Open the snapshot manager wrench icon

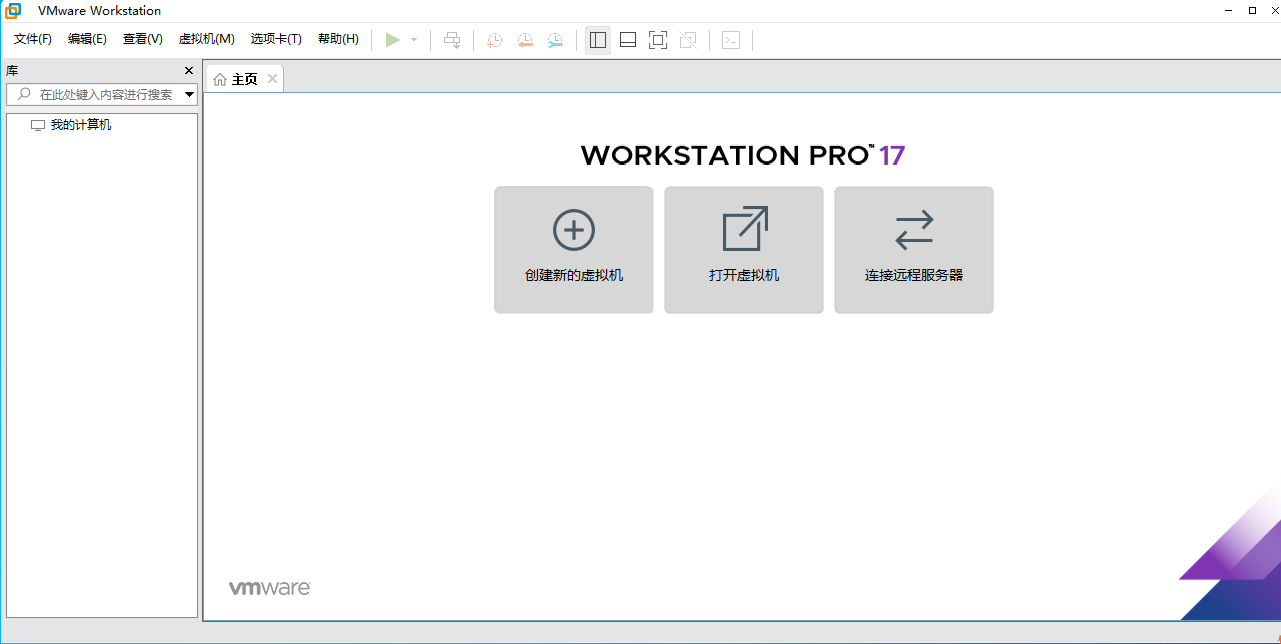point(554,40)
